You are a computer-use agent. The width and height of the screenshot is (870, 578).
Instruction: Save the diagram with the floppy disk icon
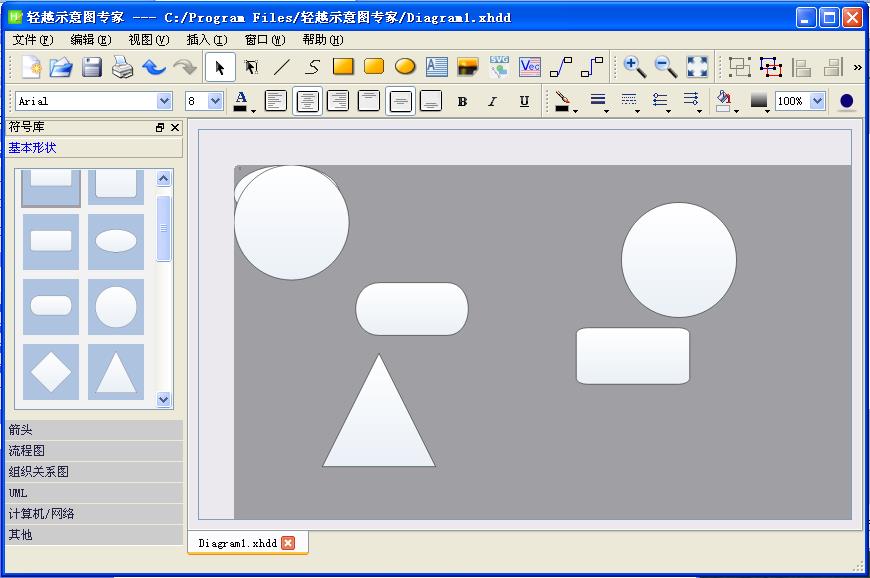[92, 68]
